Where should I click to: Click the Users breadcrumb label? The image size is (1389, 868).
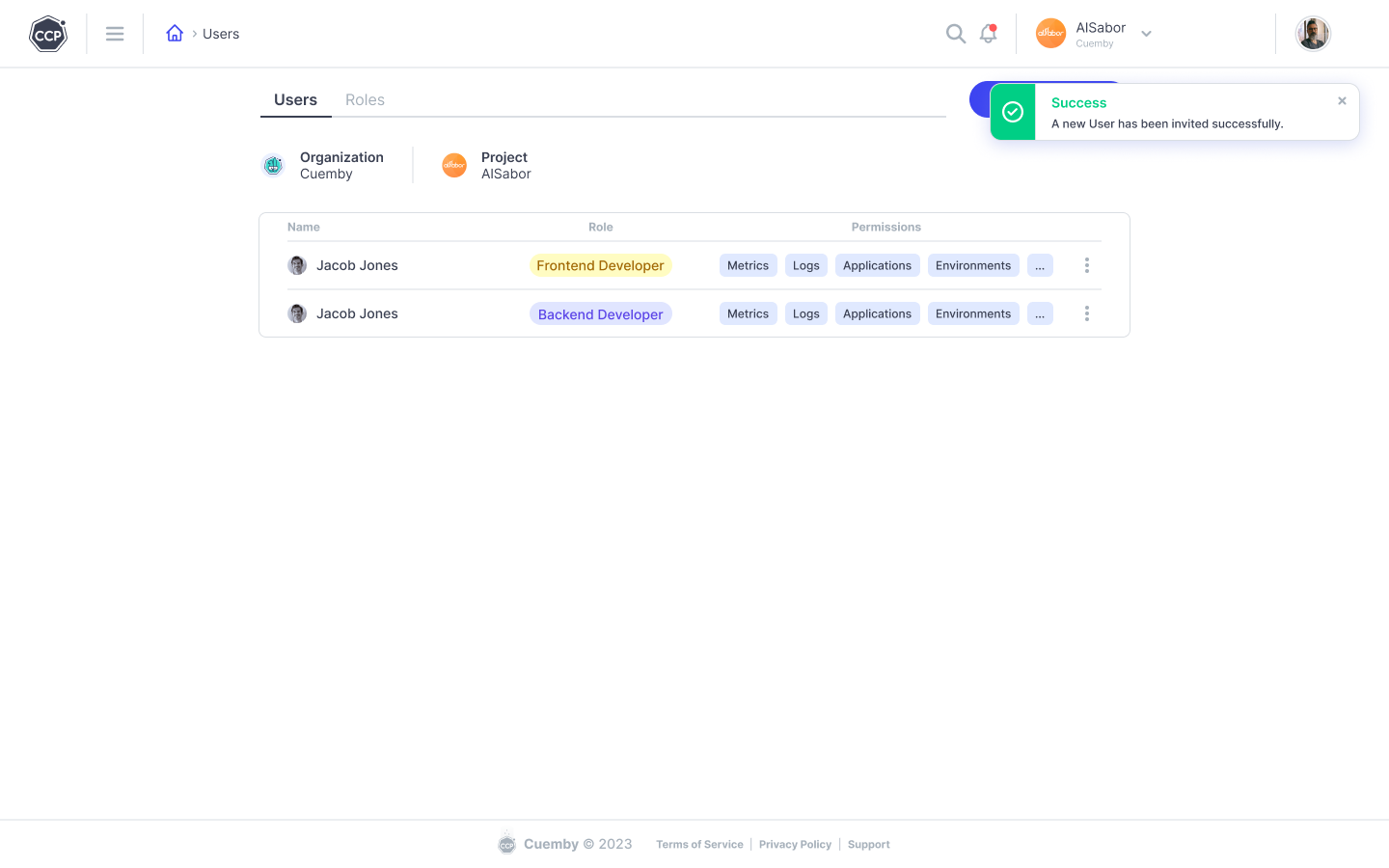221,34
